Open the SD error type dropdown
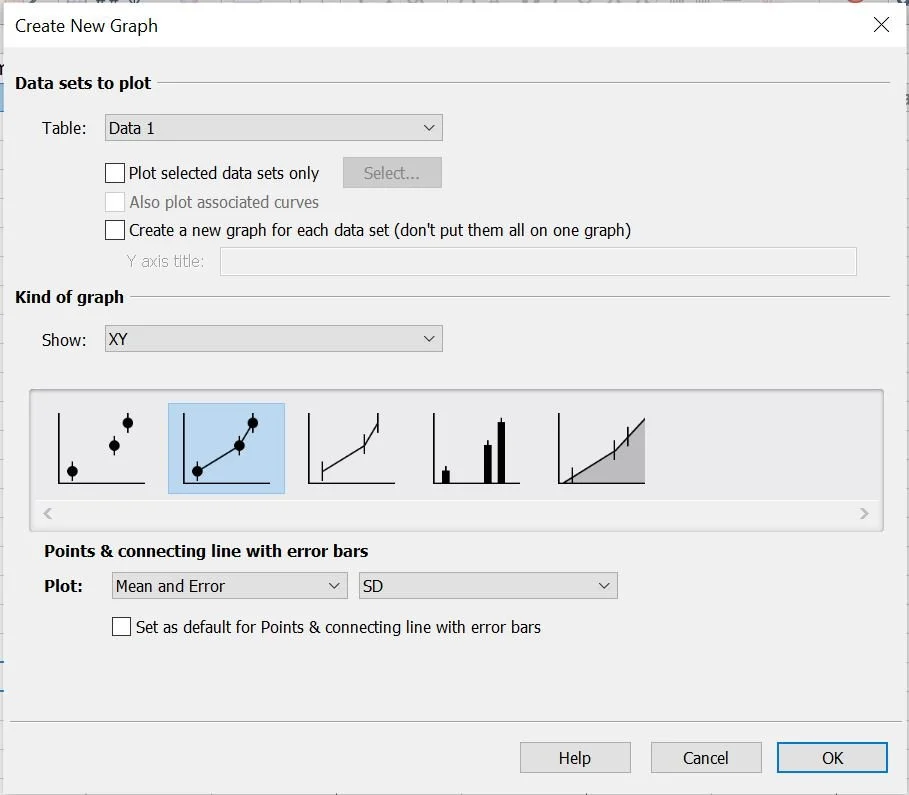This screenshot has height=795, width=909. (487, 585)
